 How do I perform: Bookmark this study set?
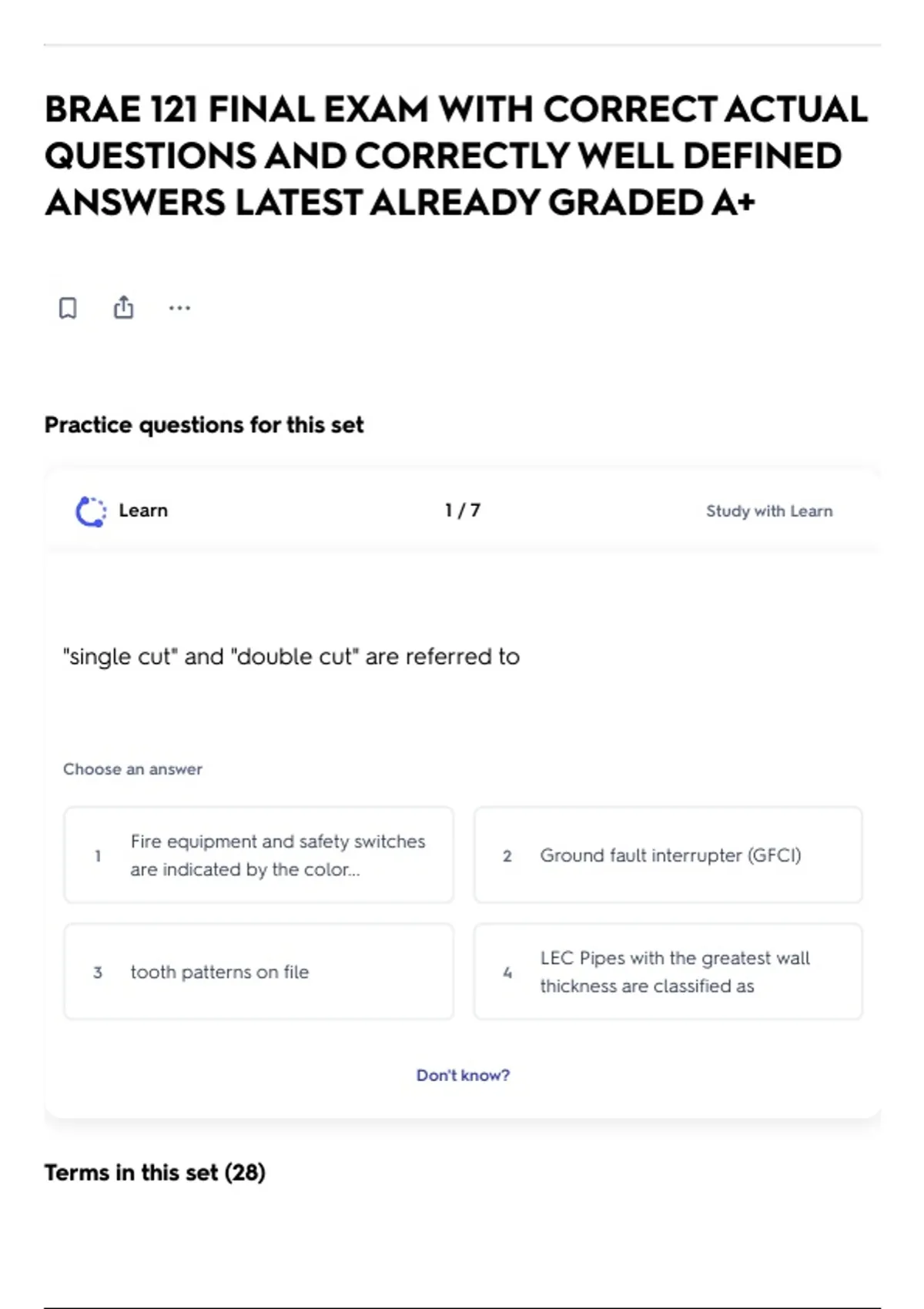68,308
